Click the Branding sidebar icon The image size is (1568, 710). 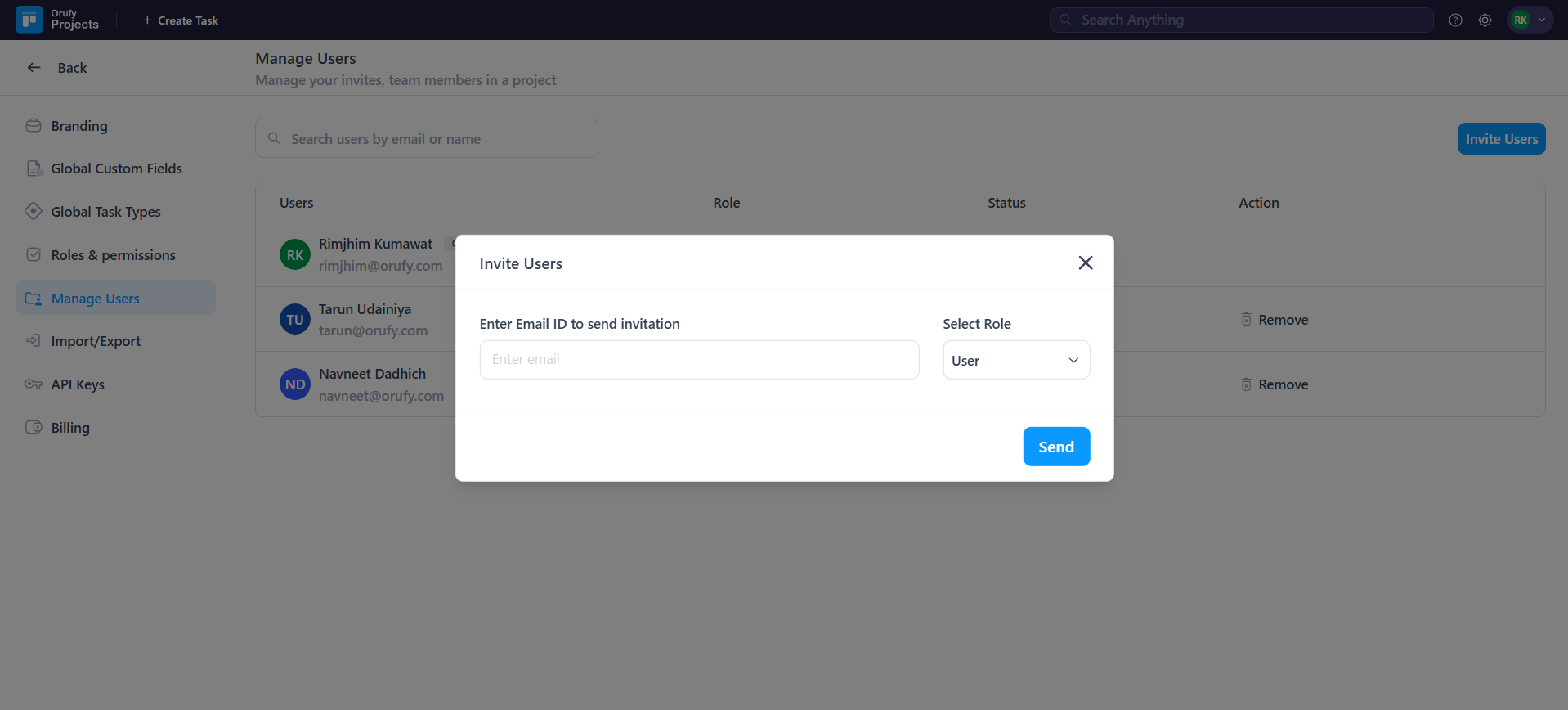click(x=34, y=126)
